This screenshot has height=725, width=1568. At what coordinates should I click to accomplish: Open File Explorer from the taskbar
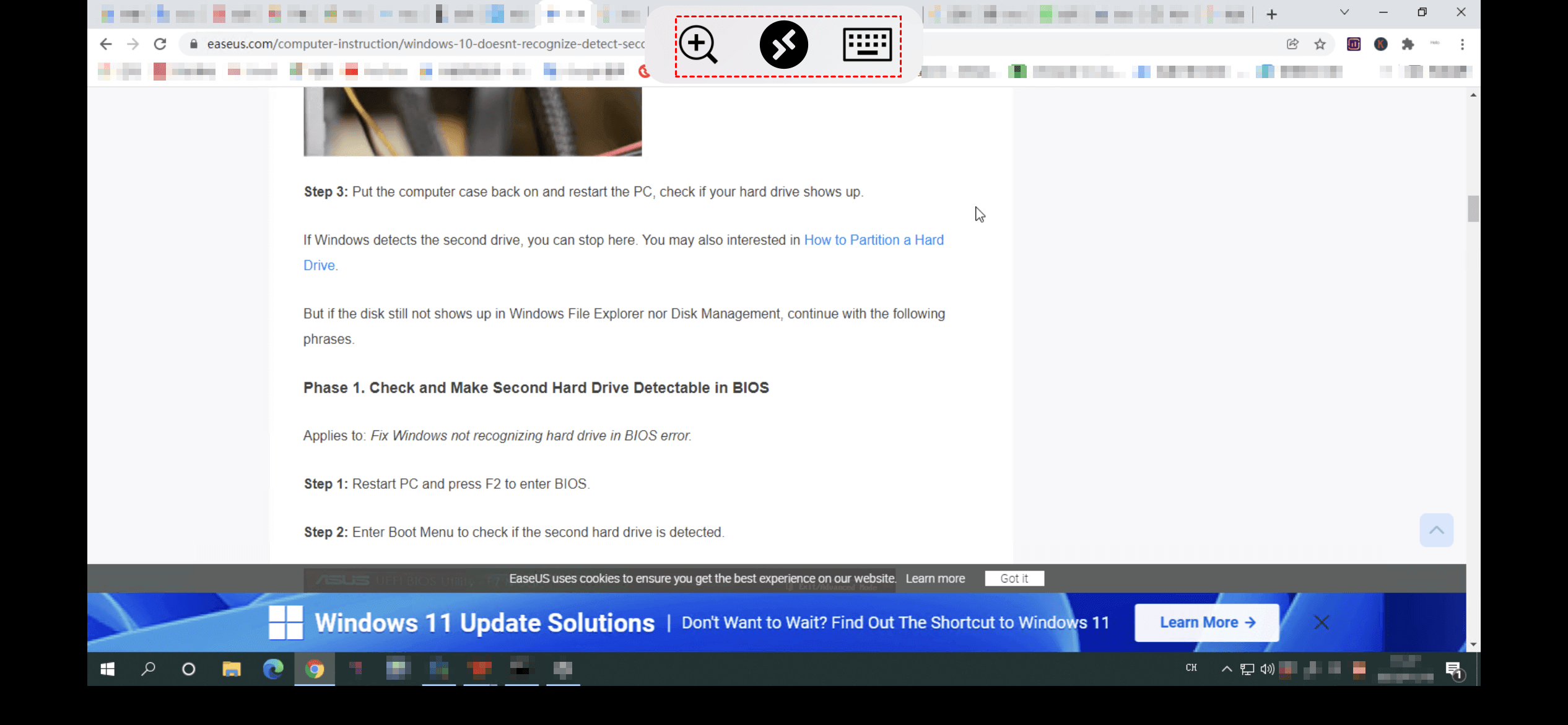232,669
